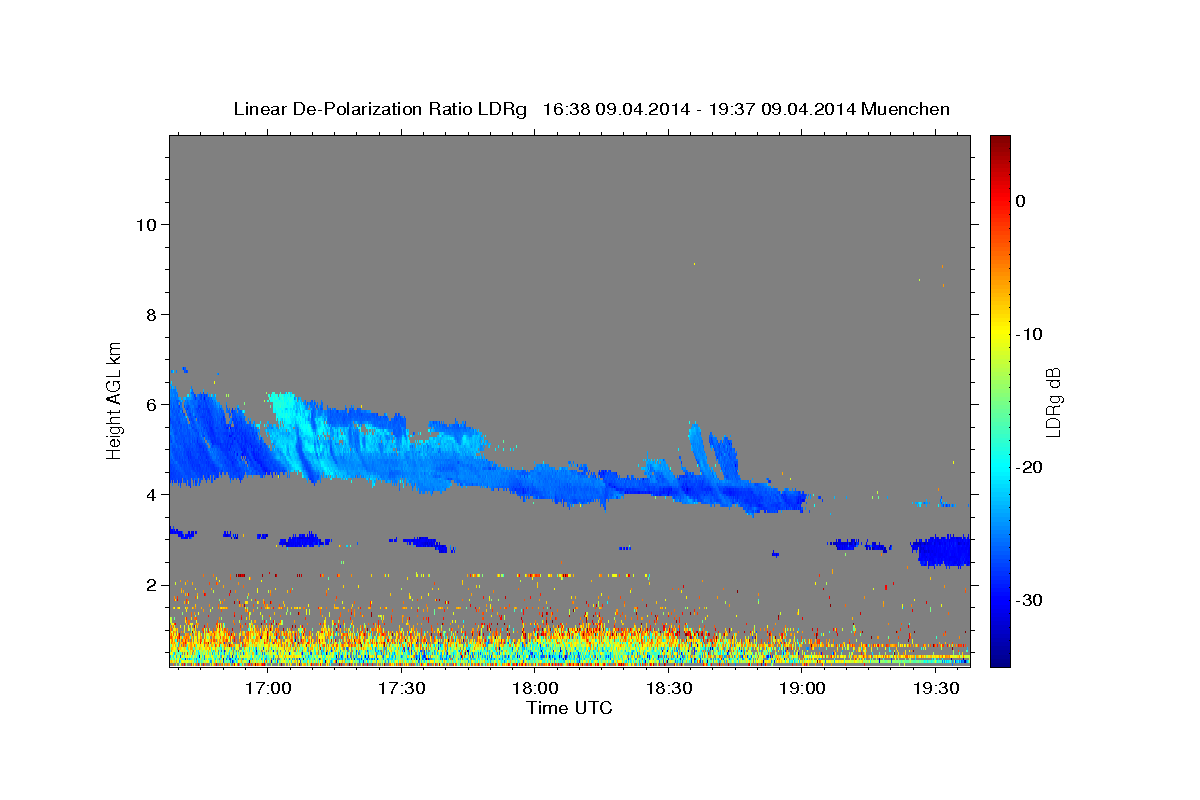Click the colorbar value label -10
The width and height of the screenshot is (1200, 800).
pos(1030,334)
